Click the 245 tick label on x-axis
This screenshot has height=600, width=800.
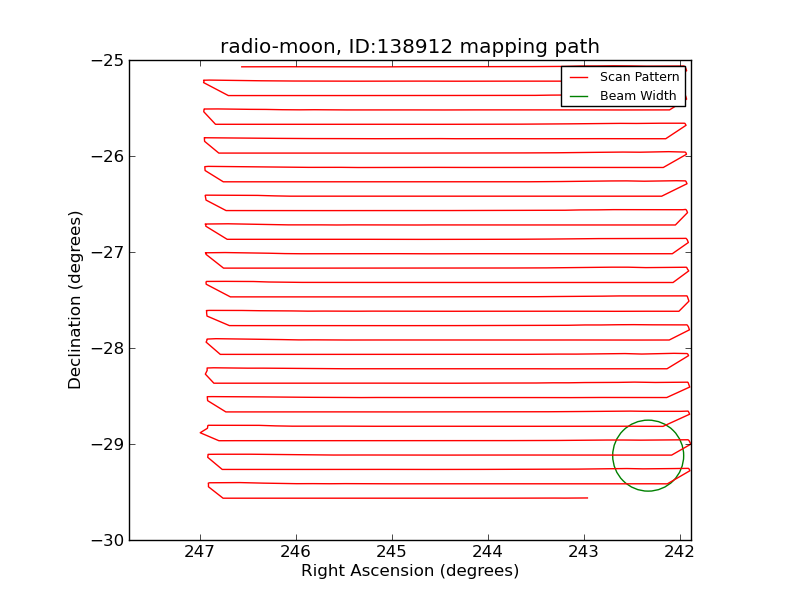(392, 553)
